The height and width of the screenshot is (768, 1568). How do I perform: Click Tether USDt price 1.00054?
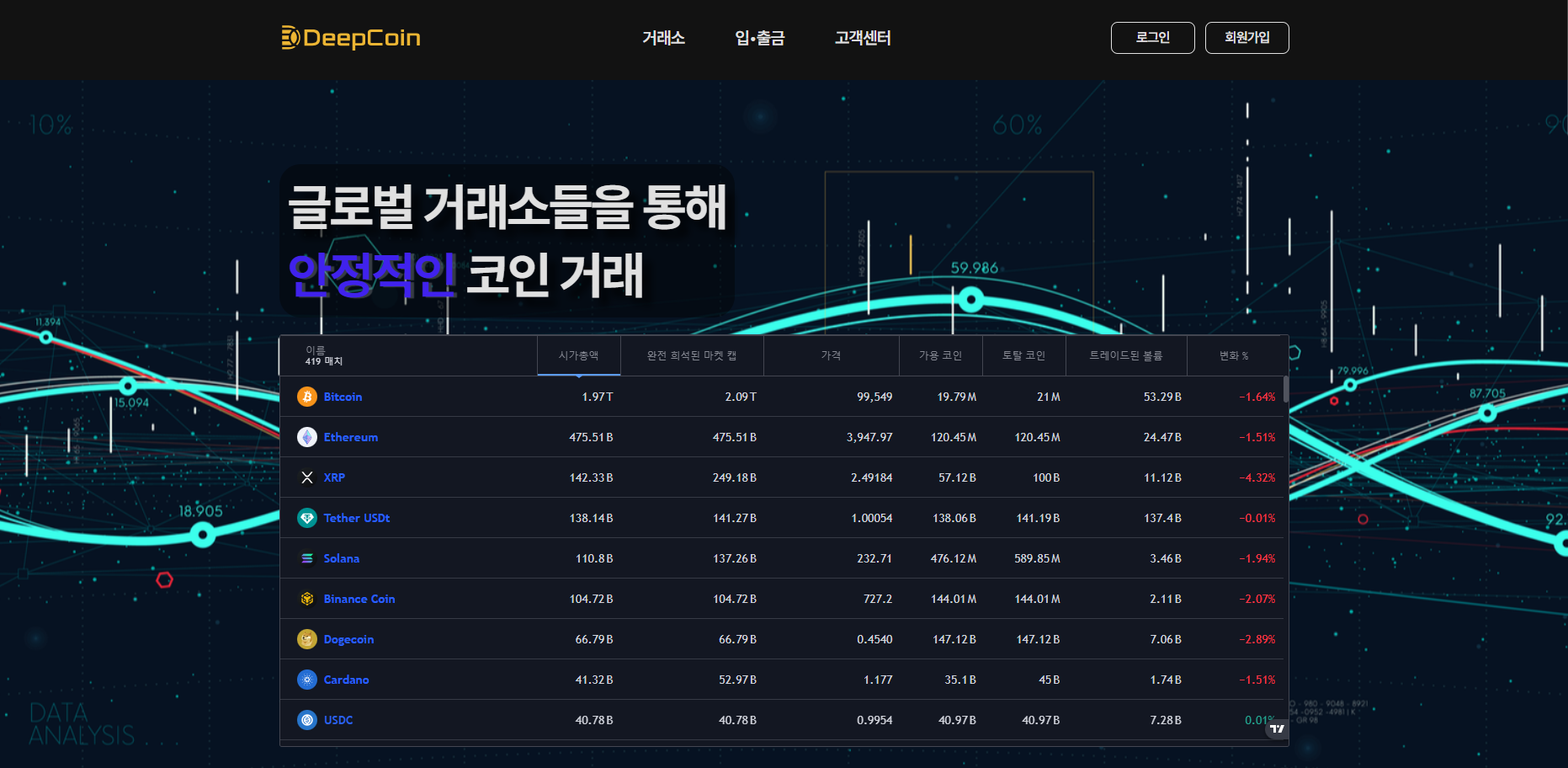coord(872,518)
